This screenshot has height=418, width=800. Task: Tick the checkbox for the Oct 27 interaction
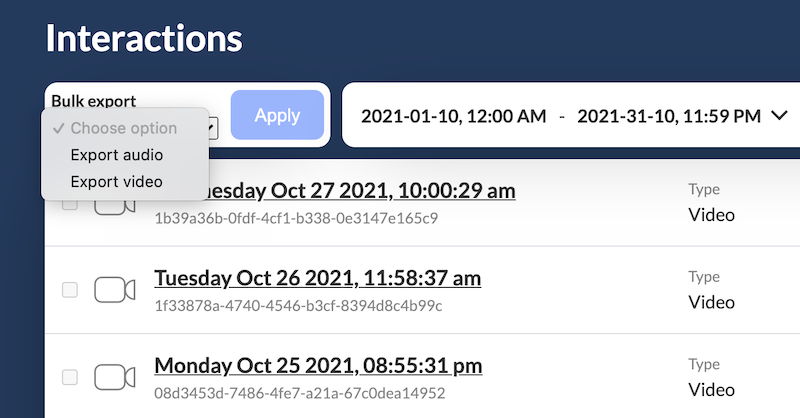[70, 204]
